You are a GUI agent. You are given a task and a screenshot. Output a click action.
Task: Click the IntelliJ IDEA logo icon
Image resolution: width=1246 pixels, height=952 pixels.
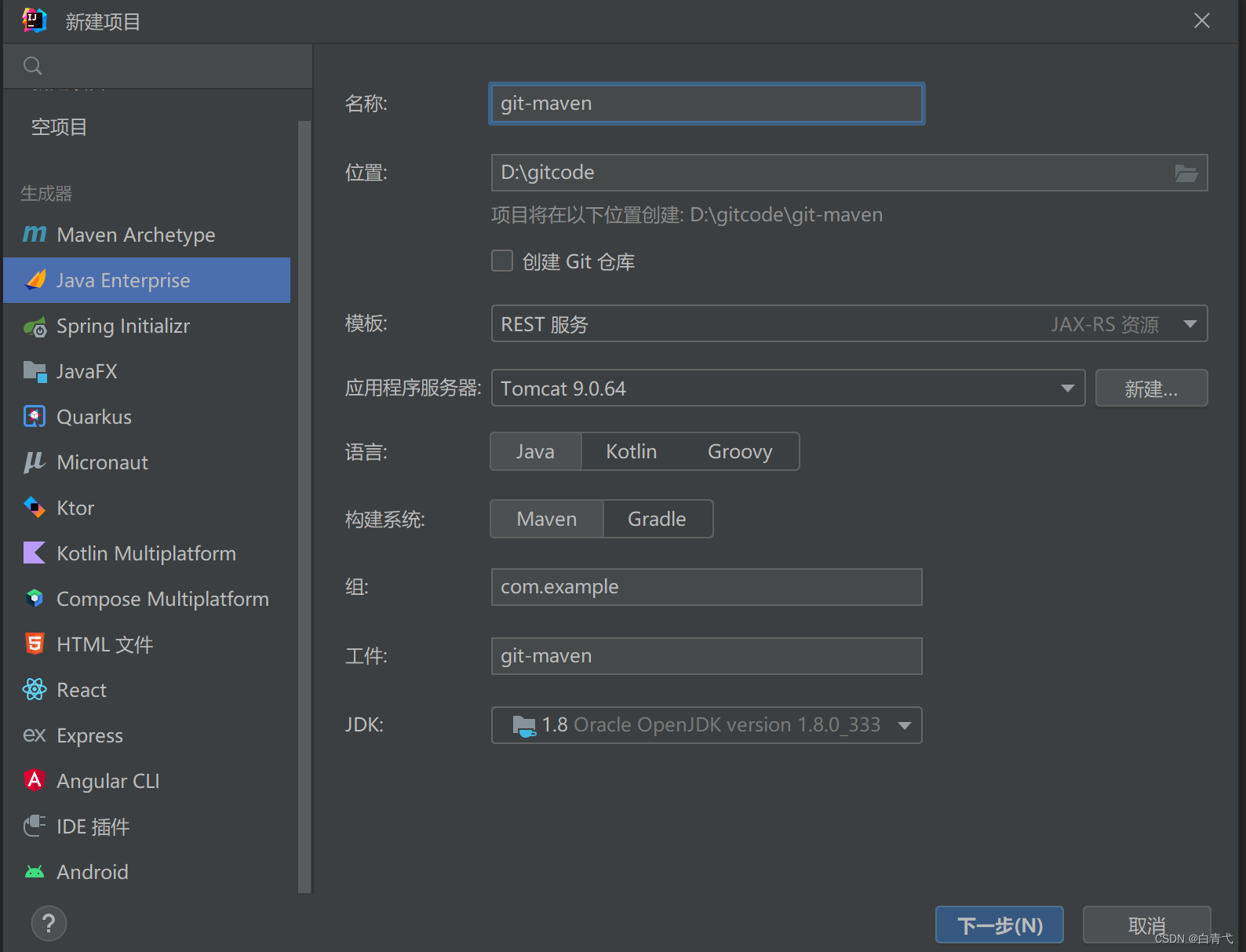tap(35, 20)
